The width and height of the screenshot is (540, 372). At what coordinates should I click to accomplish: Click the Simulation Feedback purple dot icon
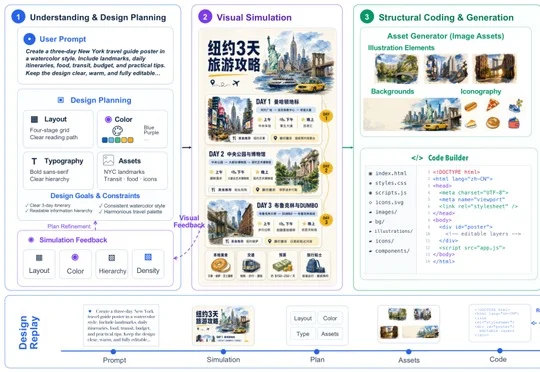tap(31, 240)
